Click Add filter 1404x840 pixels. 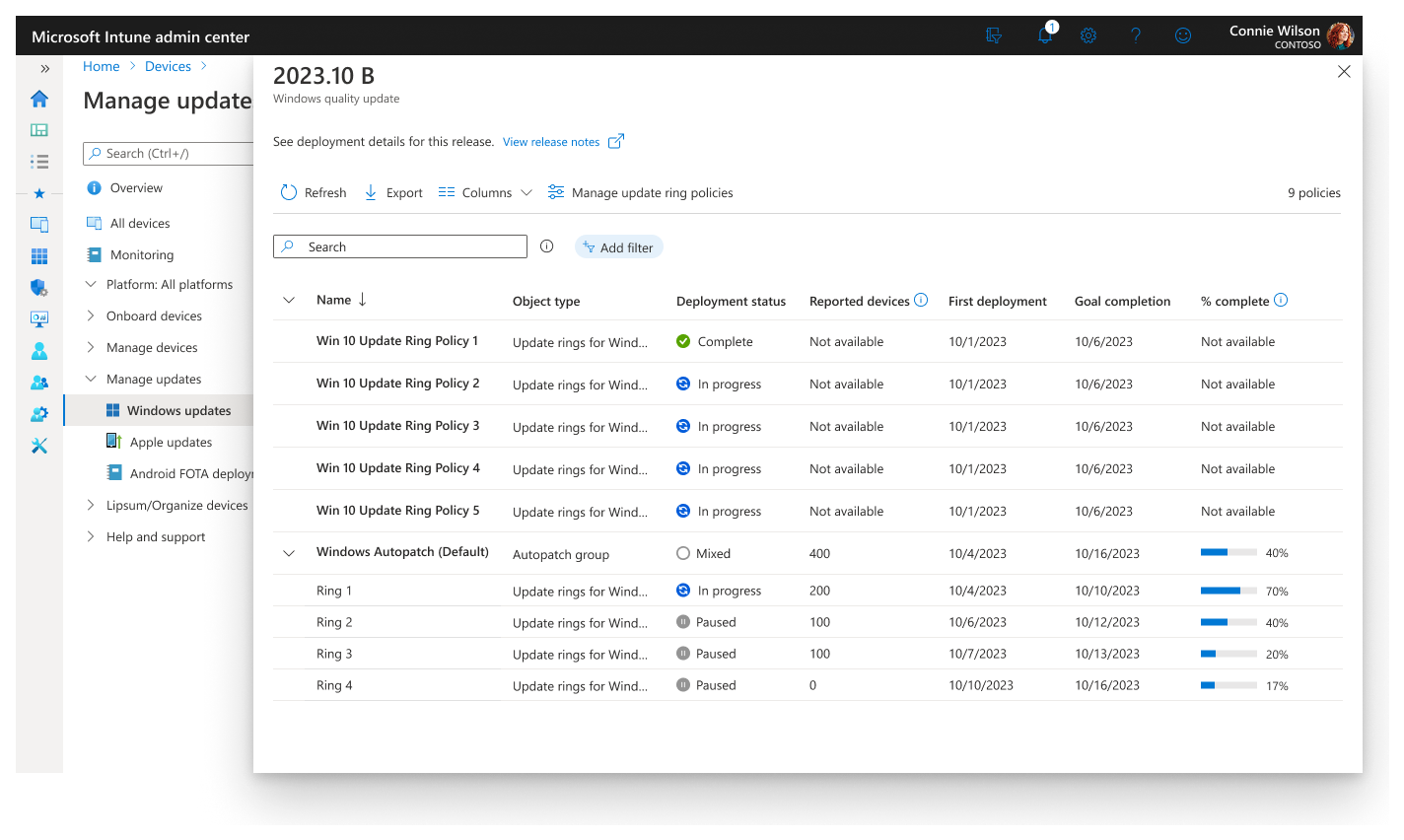[x=618, y=247]
